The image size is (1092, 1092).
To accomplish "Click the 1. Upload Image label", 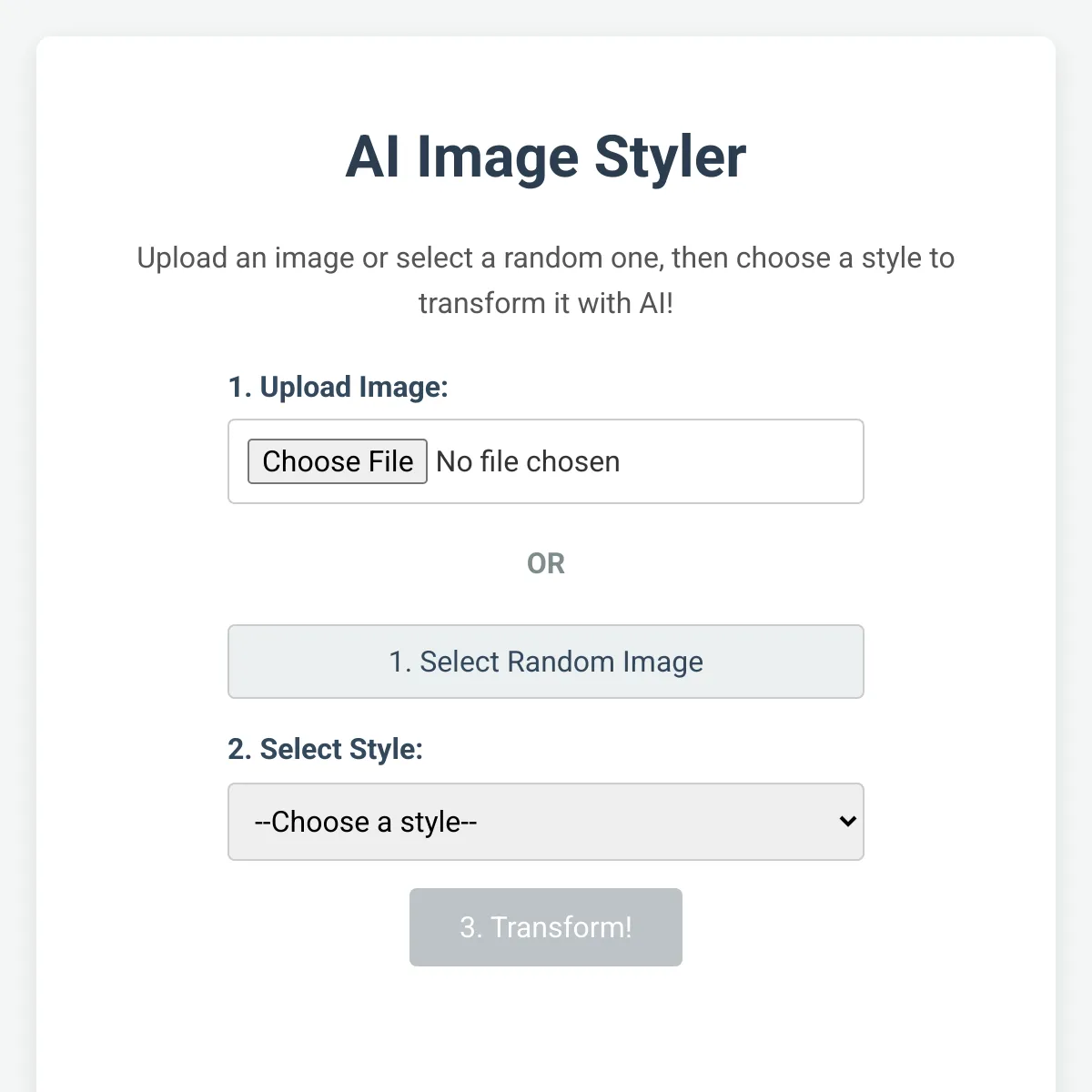I will tap(338, 387).
